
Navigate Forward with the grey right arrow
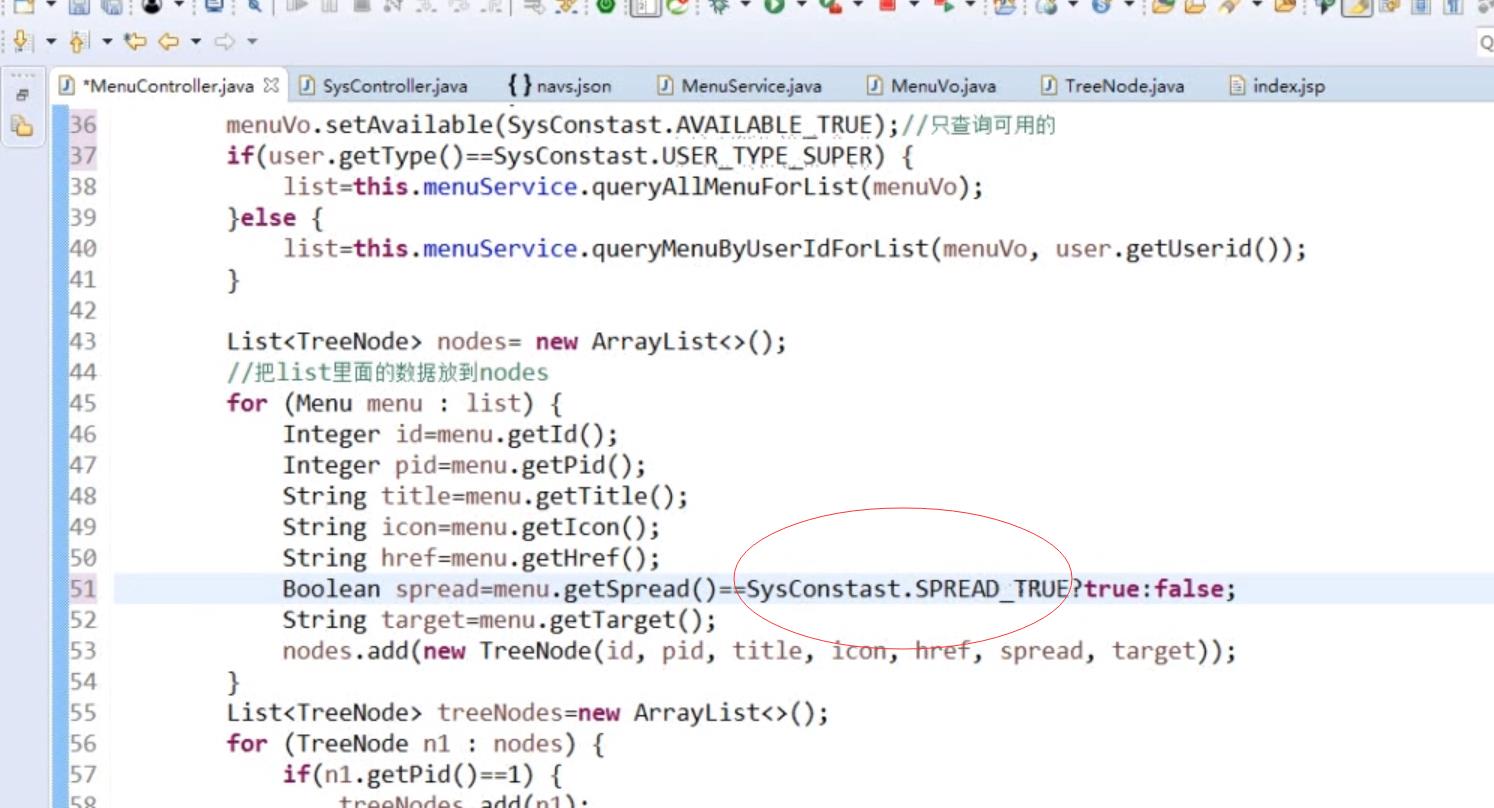tap(224, 42)
